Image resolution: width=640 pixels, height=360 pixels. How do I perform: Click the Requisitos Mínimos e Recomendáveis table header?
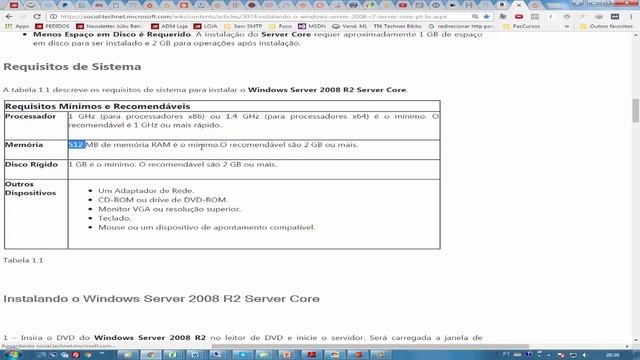click(x=98, y=106)
